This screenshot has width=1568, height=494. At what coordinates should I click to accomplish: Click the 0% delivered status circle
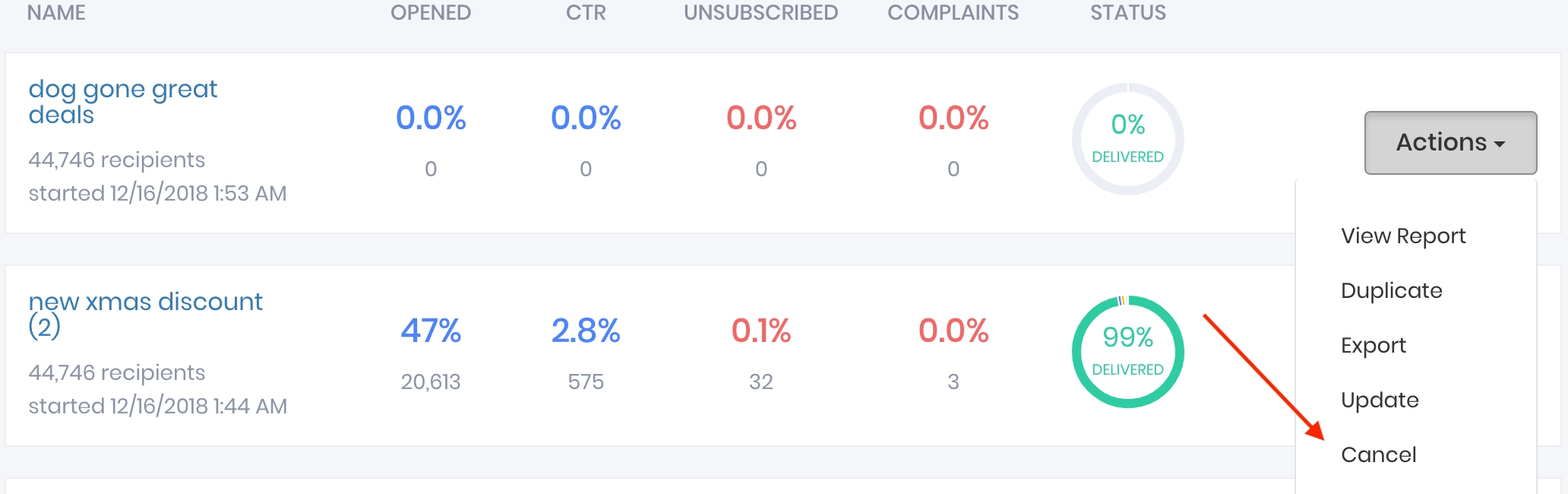[1127, 139]
